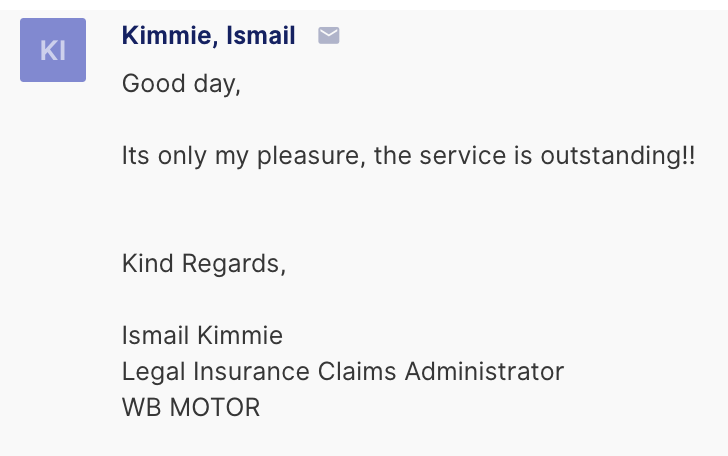The width and height of the screenshot is (728, 456).
Task: Click the 'Kind Regards,' closing line
Action: (204, 264)
